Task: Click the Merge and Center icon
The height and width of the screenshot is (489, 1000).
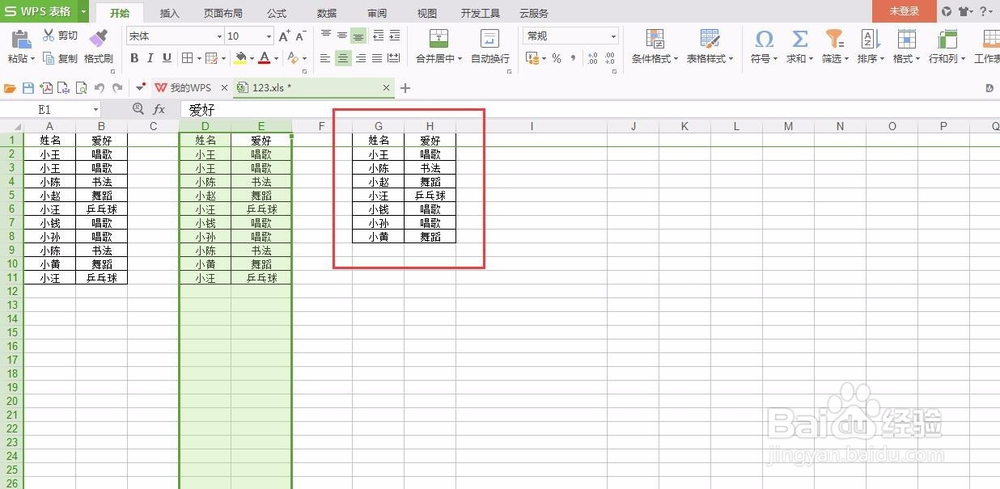Action: point(438,39)
